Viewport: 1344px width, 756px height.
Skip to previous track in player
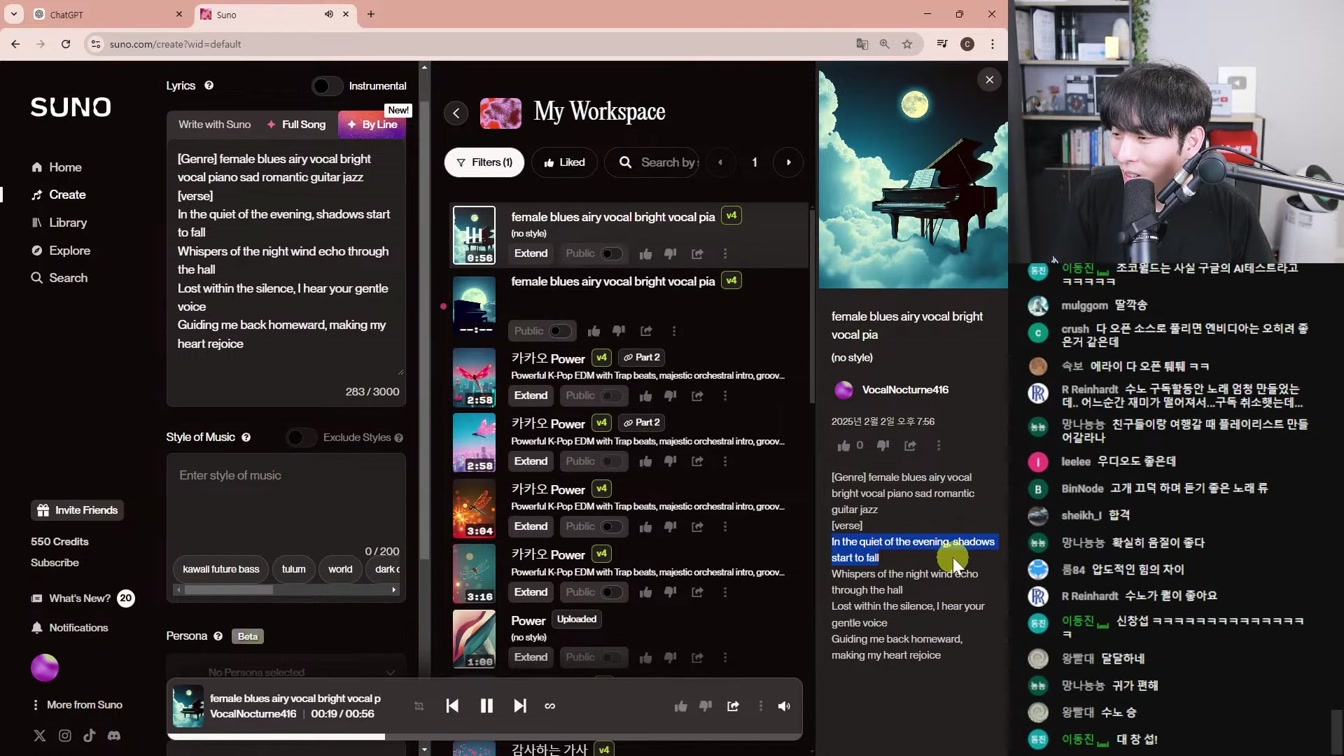[x=452, y=706]
